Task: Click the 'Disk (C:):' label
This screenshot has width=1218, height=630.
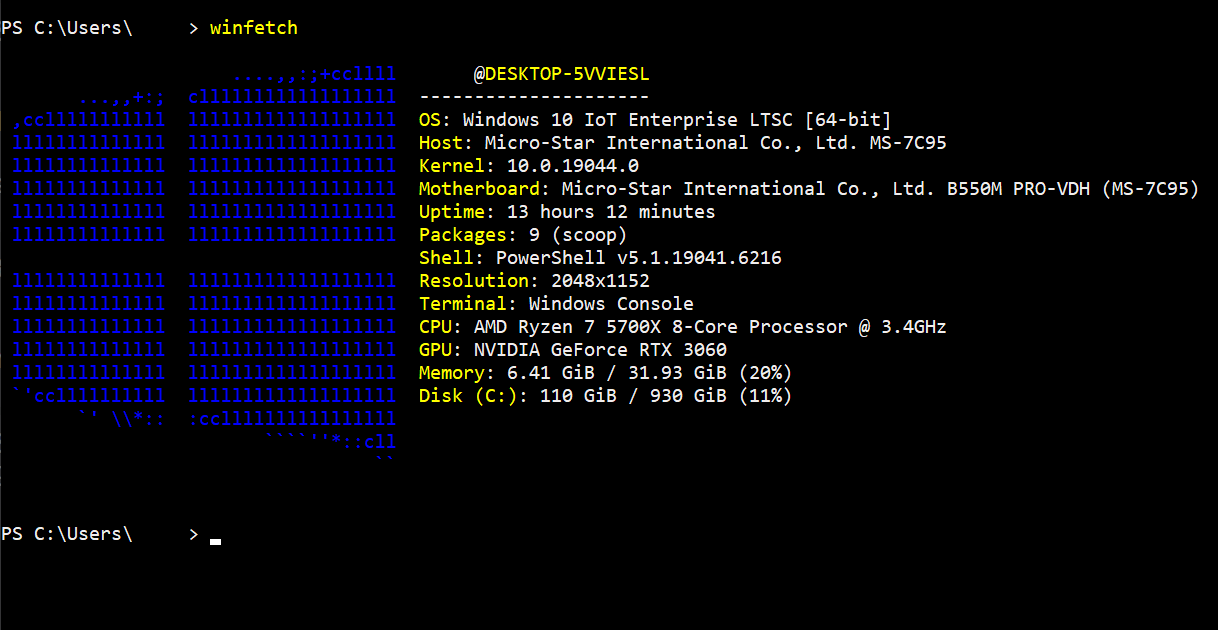Action: pos(474,396)
